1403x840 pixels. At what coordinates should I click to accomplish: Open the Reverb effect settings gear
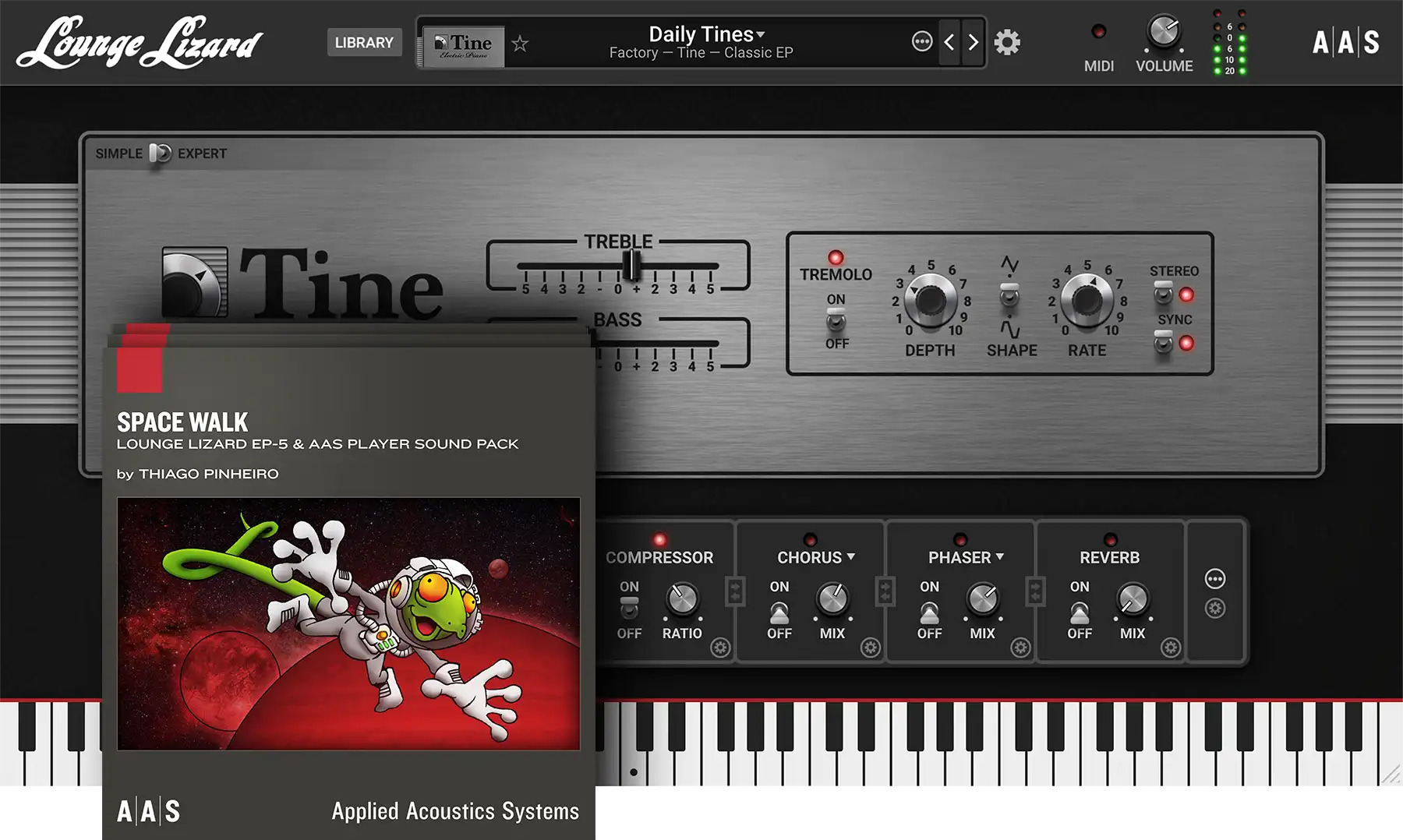1170,645
